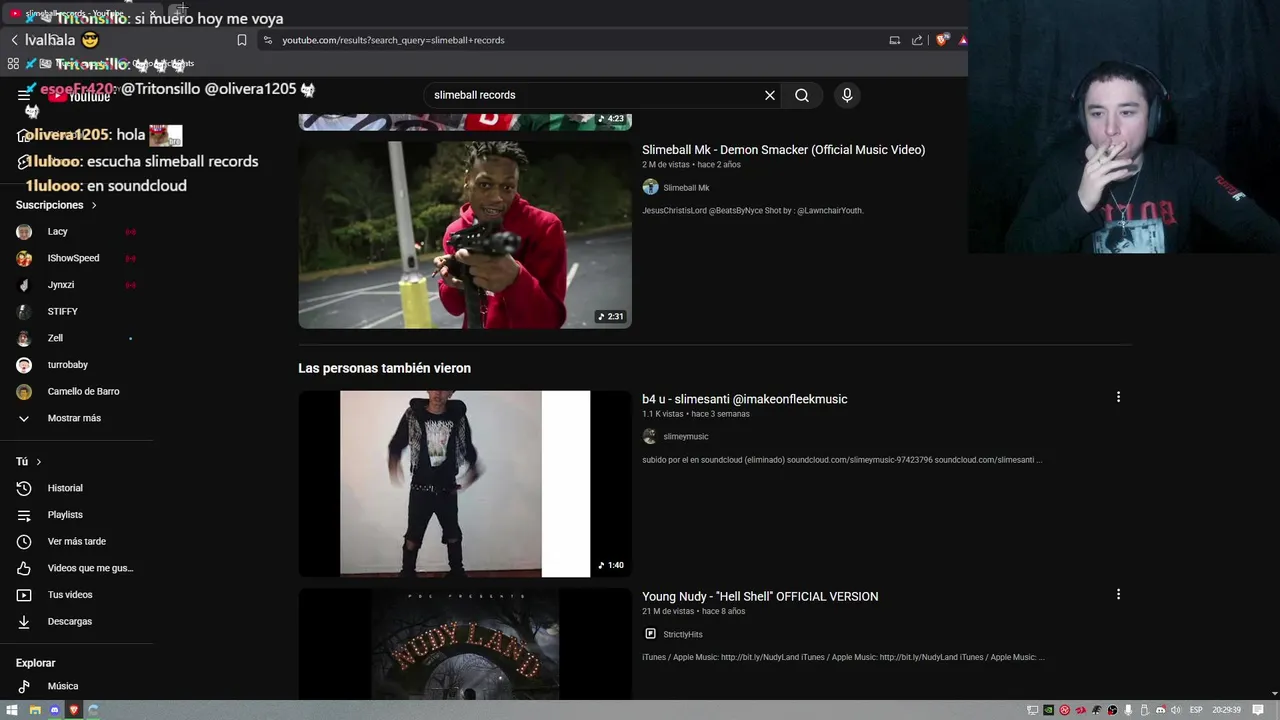This screenshot has height=720, width=1280.
Task: Click the taskbar clock 20:29:39
Action: tap(1226, 710)
